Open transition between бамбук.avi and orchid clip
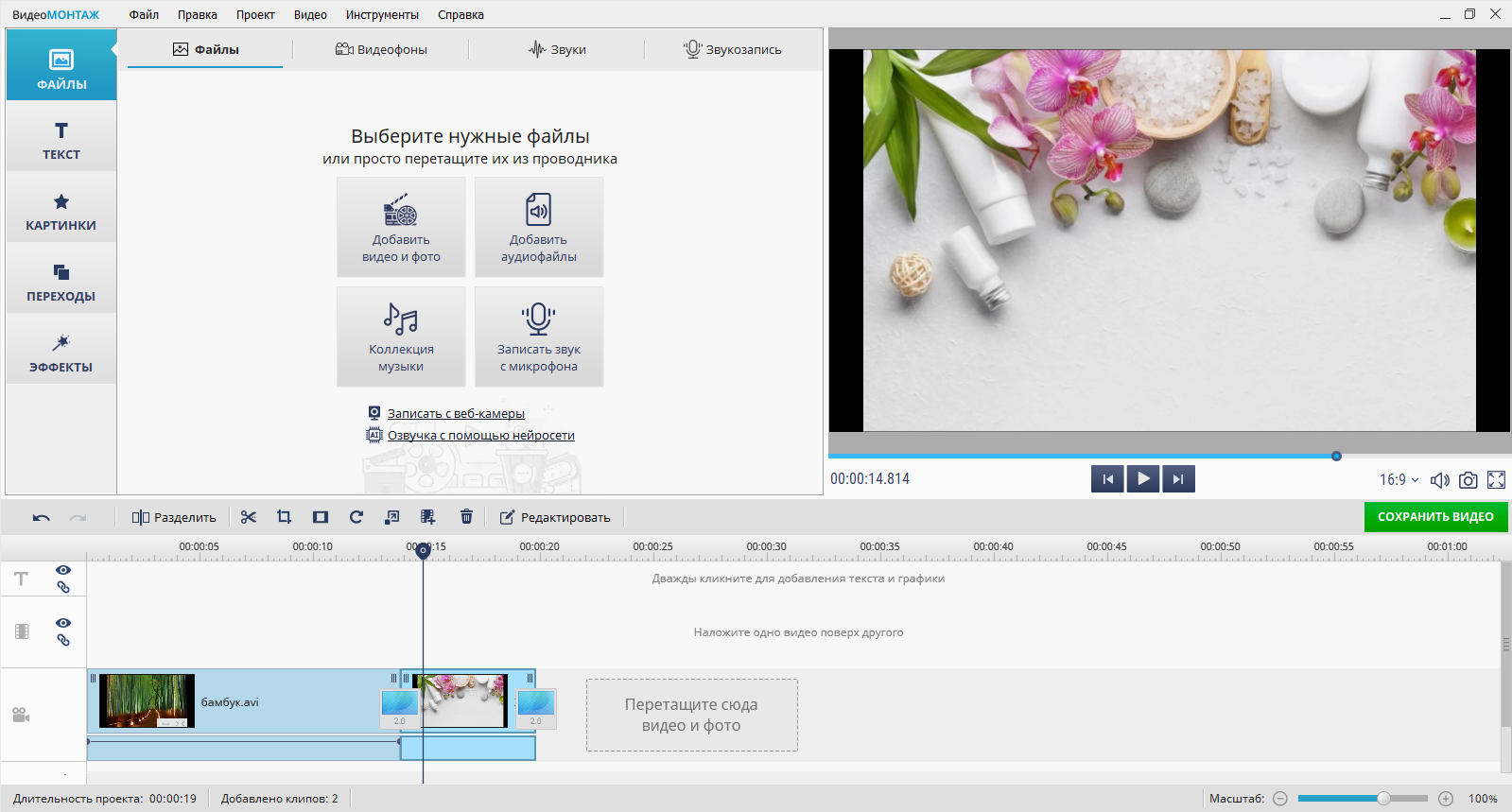The image size is (1512, 812). point(399,708)
